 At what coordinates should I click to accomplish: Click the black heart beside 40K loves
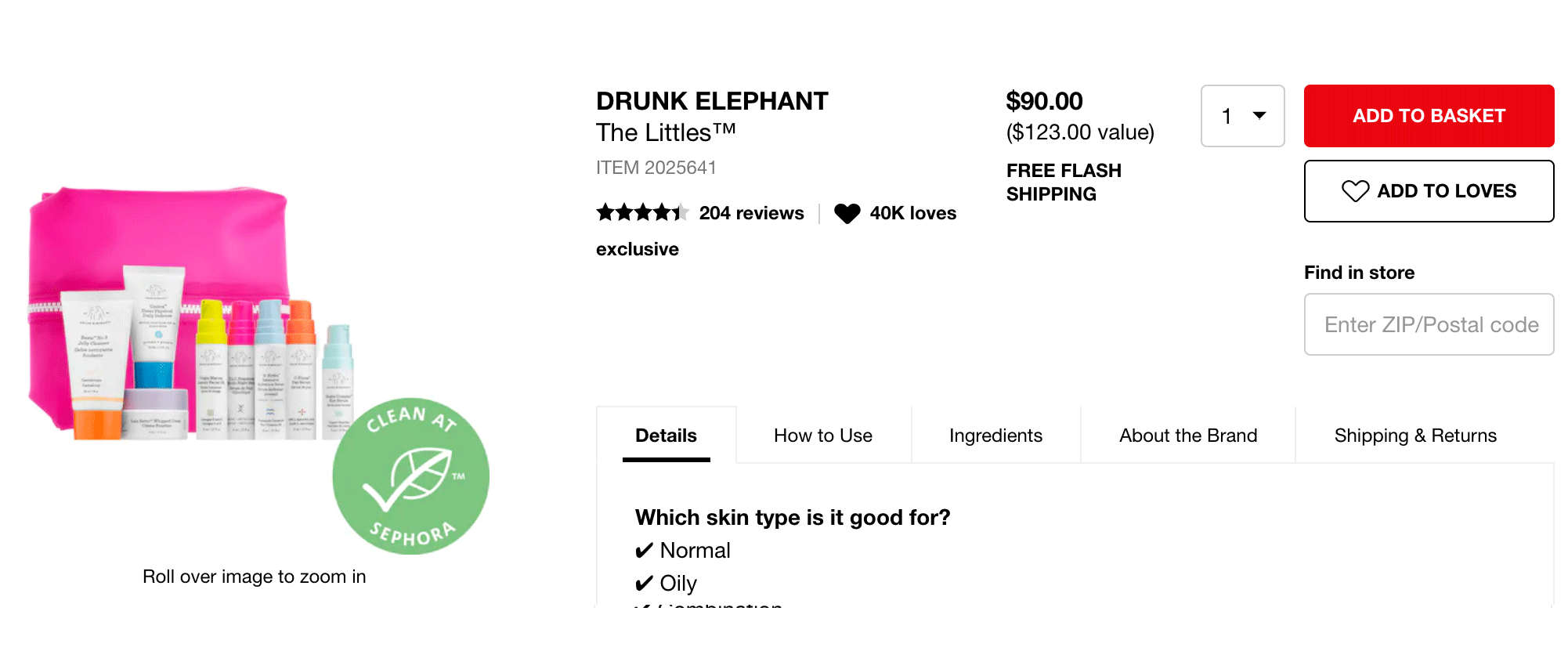point(847,213)
